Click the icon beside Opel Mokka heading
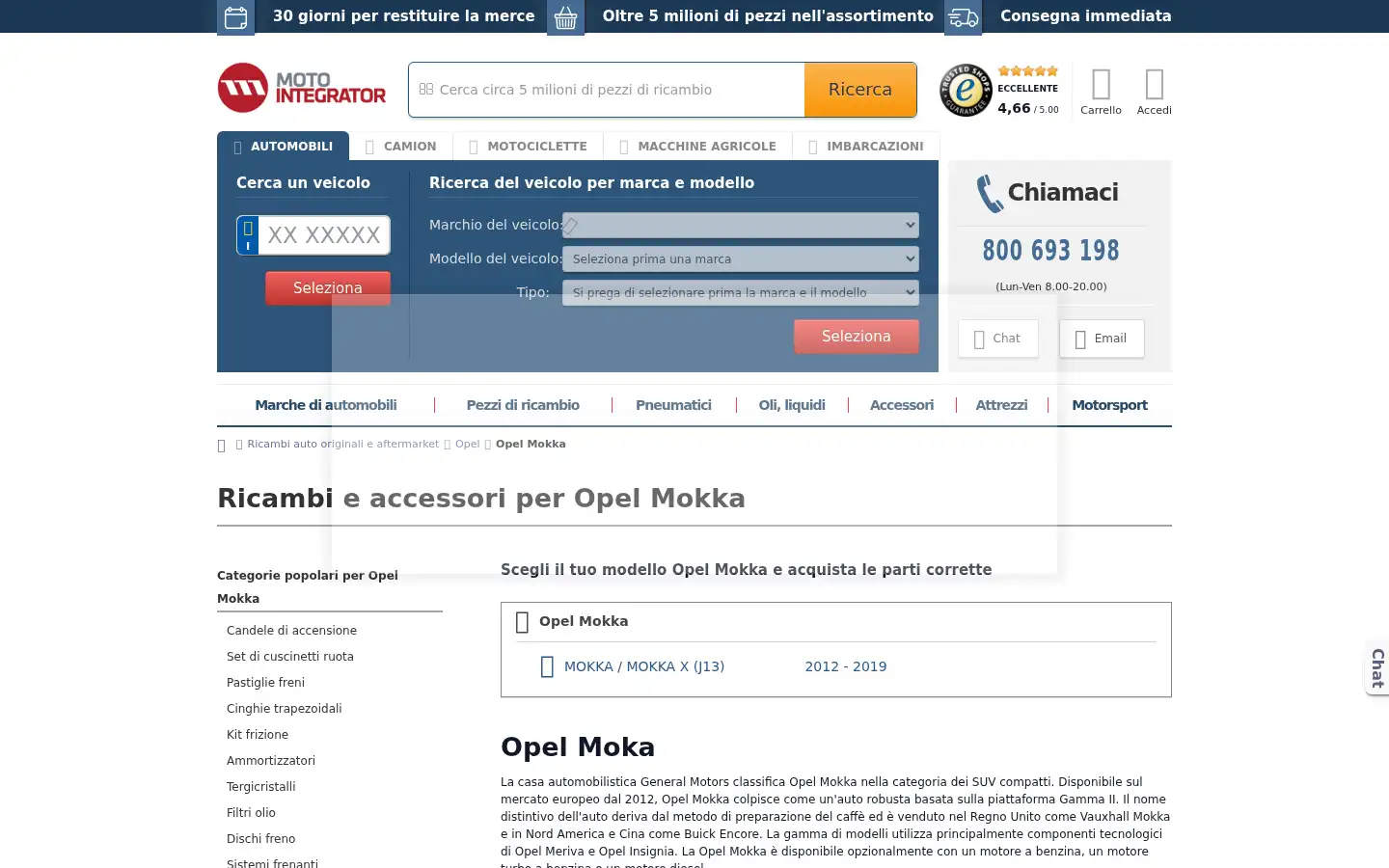The height and width of the screenshot is (868, 1389). (523, 622)
